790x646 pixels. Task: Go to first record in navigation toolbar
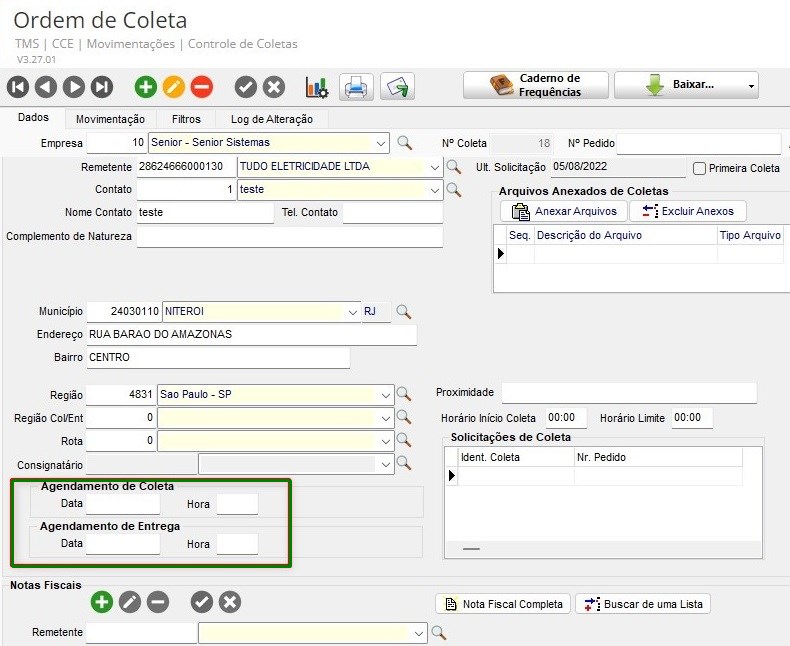coord(18,87)
